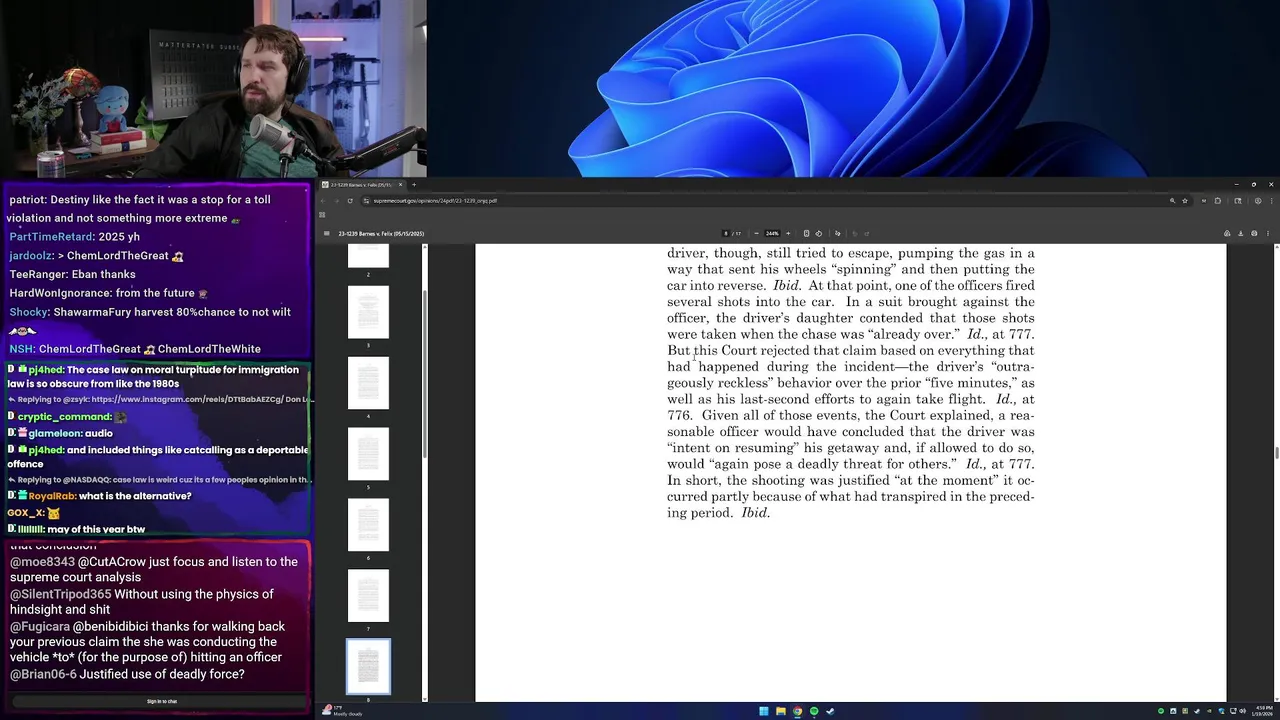Viewport: 1280px width, 720px height.
Task: Open Spotify from the taskbar
Action: (814, 711)
